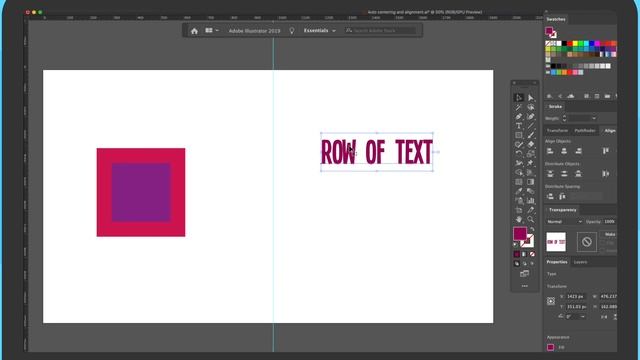This screenshot has height=360, width=640.
Task: Select the Paintbrush tool
Action: click(531, 135)
